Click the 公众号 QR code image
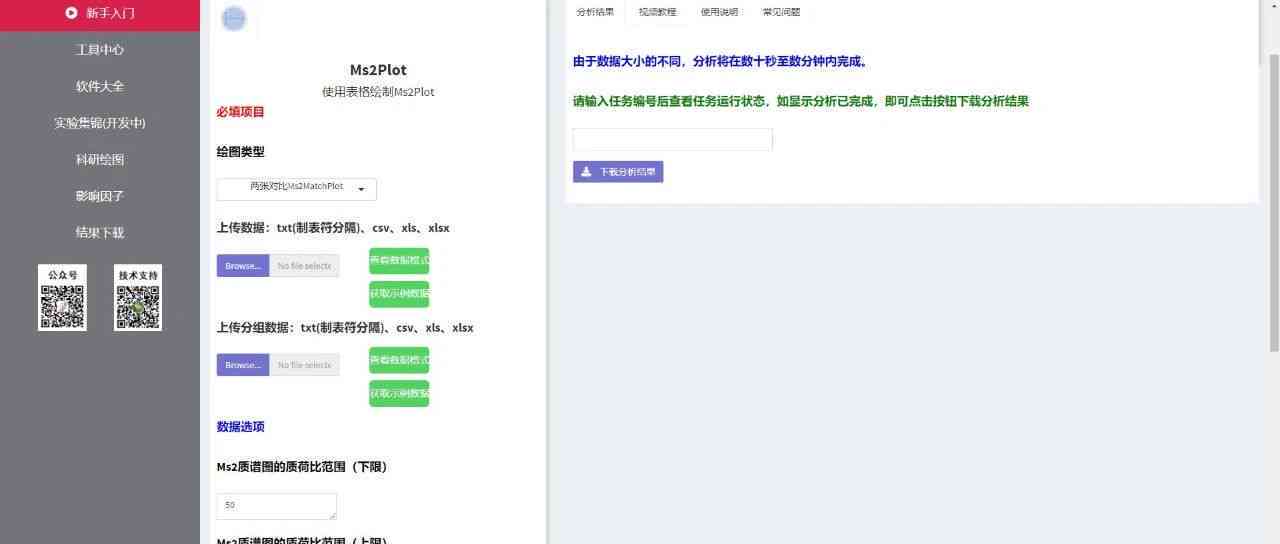This screenshot has width=1280, height=544. point(62,298)
